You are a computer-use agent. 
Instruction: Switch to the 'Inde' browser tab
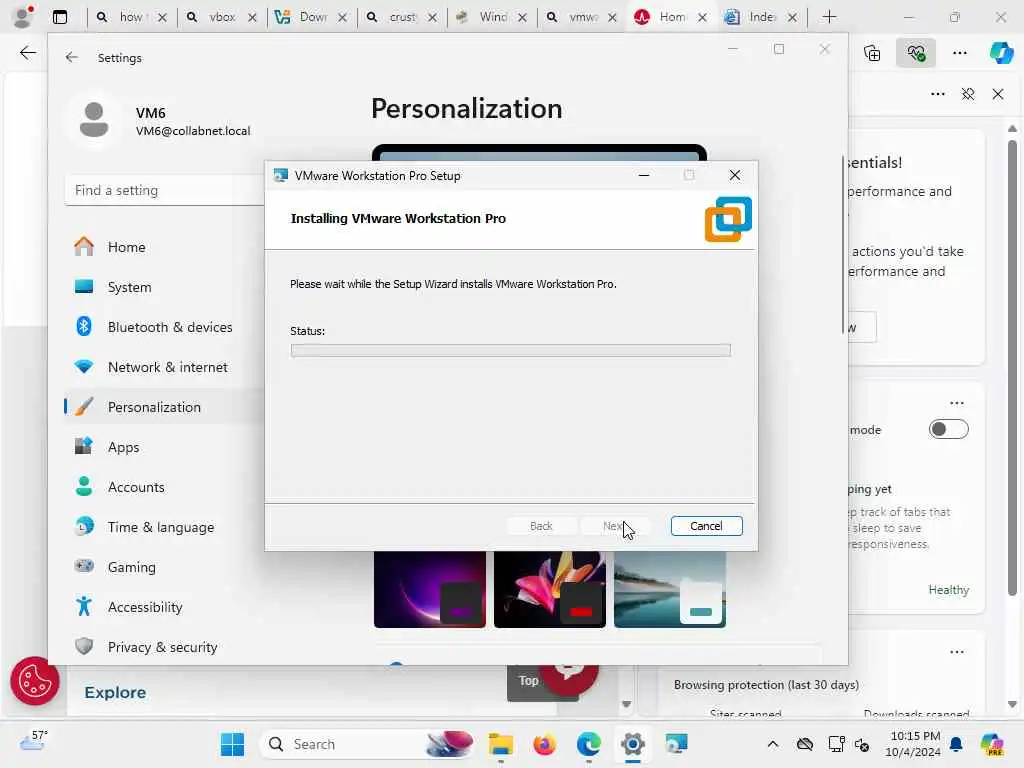tap(761, 17)
